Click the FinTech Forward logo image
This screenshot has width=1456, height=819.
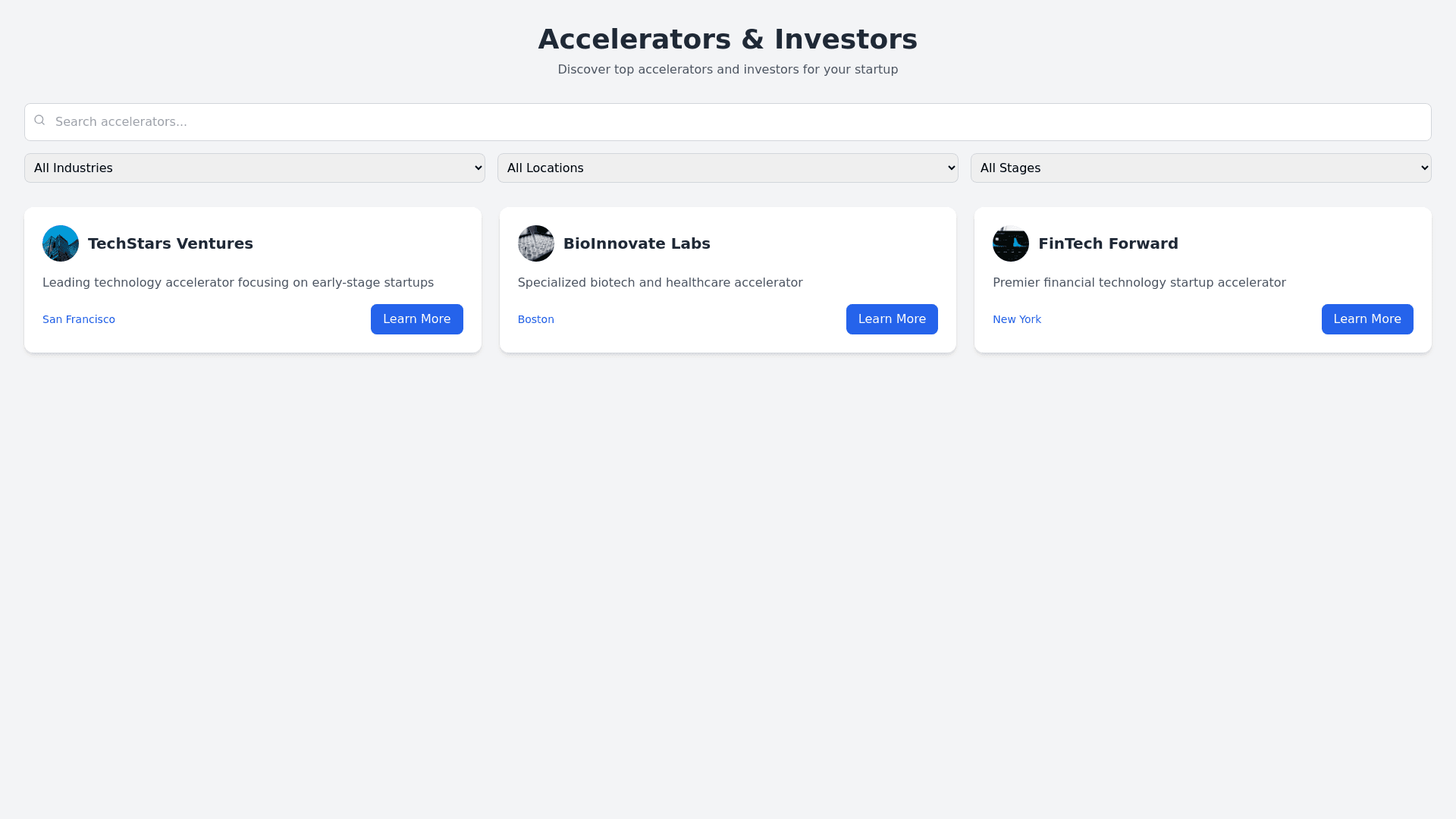(1011, 243)
